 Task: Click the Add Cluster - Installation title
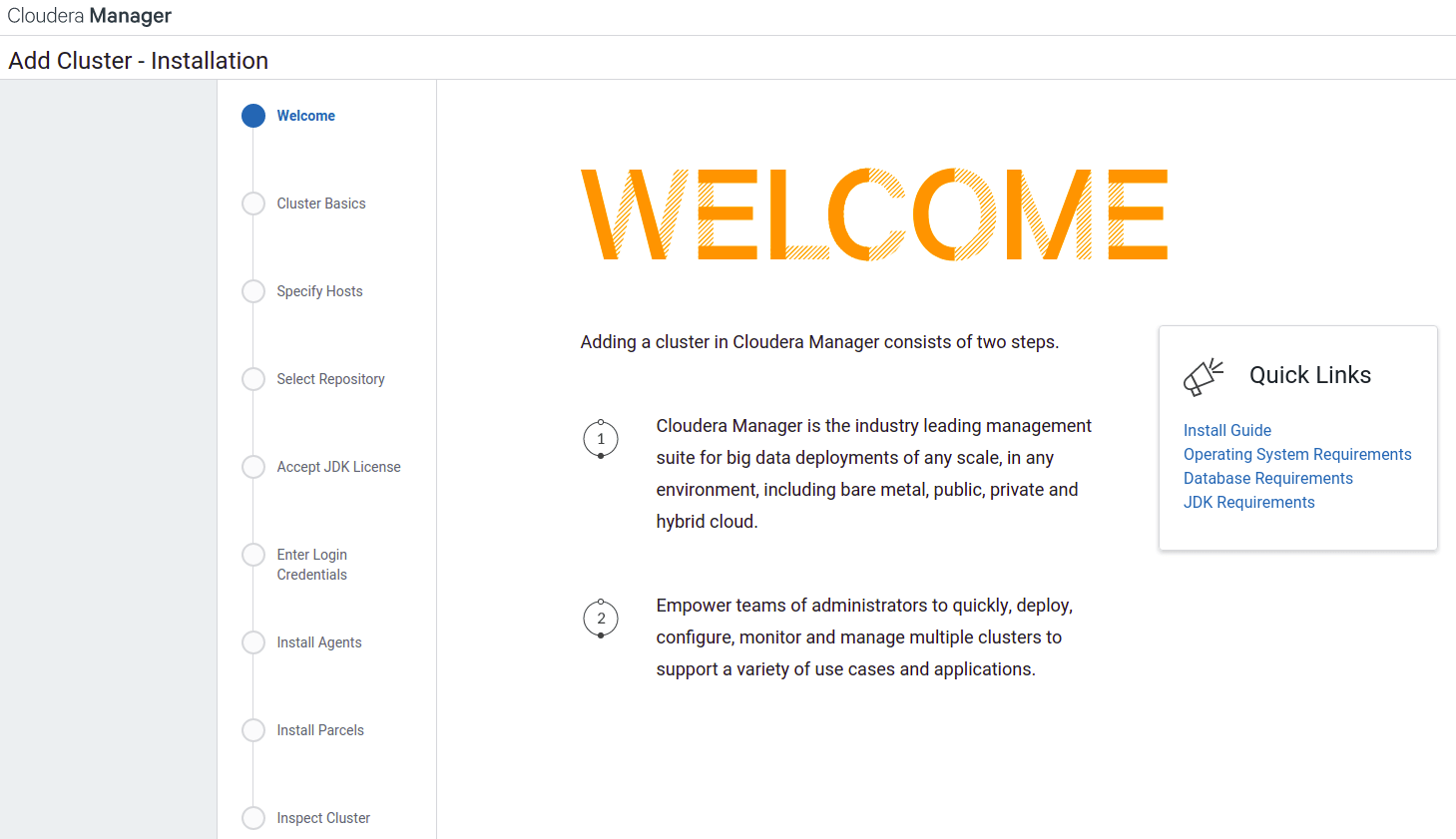(139, 61)
